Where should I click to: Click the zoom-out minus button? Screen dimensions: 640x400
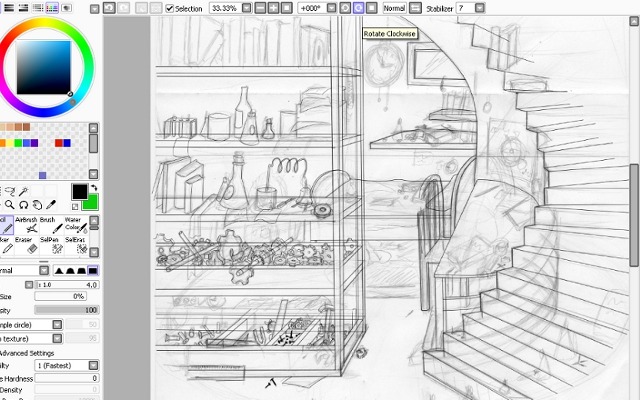coord(259,8)
